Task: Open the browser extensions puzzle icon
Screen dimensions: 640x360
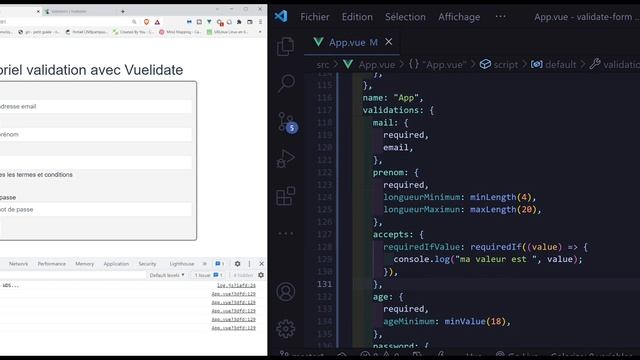Action: pos(239,22)
